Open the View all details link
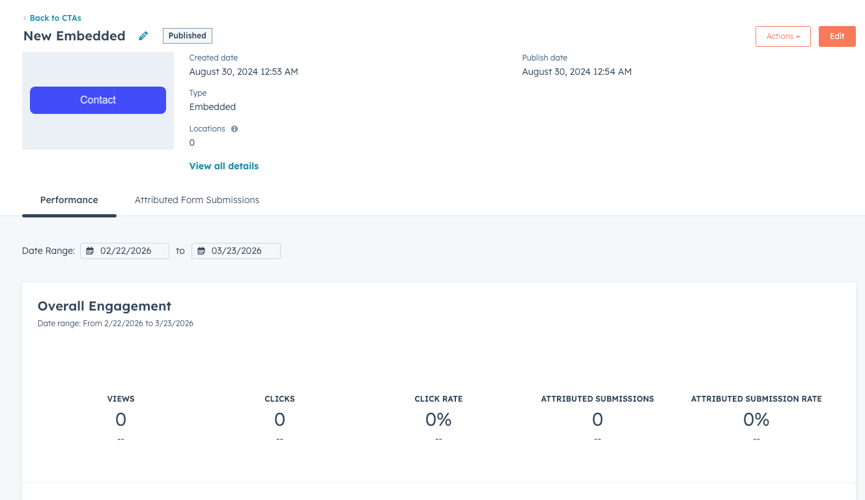 (x=223, y=166)
